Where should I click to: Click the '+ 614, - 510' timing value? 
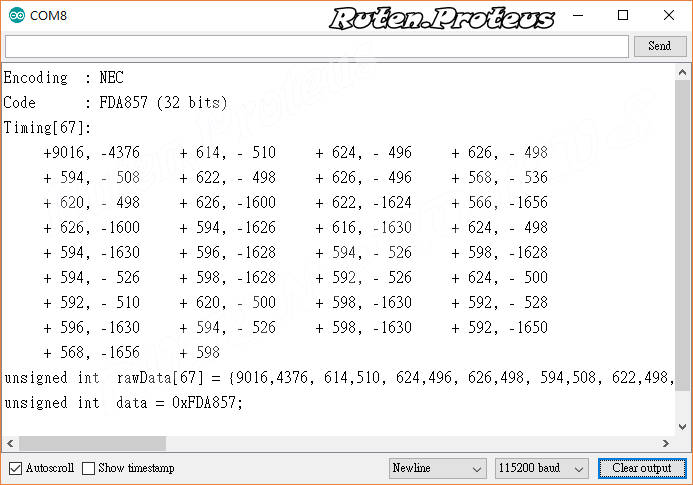click(x=228, y=153)
